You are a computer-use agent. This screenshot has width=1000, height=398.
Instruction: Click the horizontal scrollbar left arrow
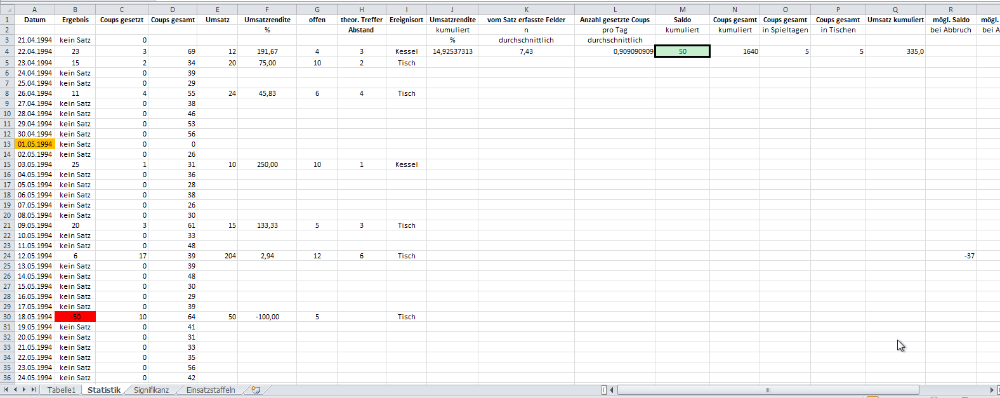(x=612, y=390)
